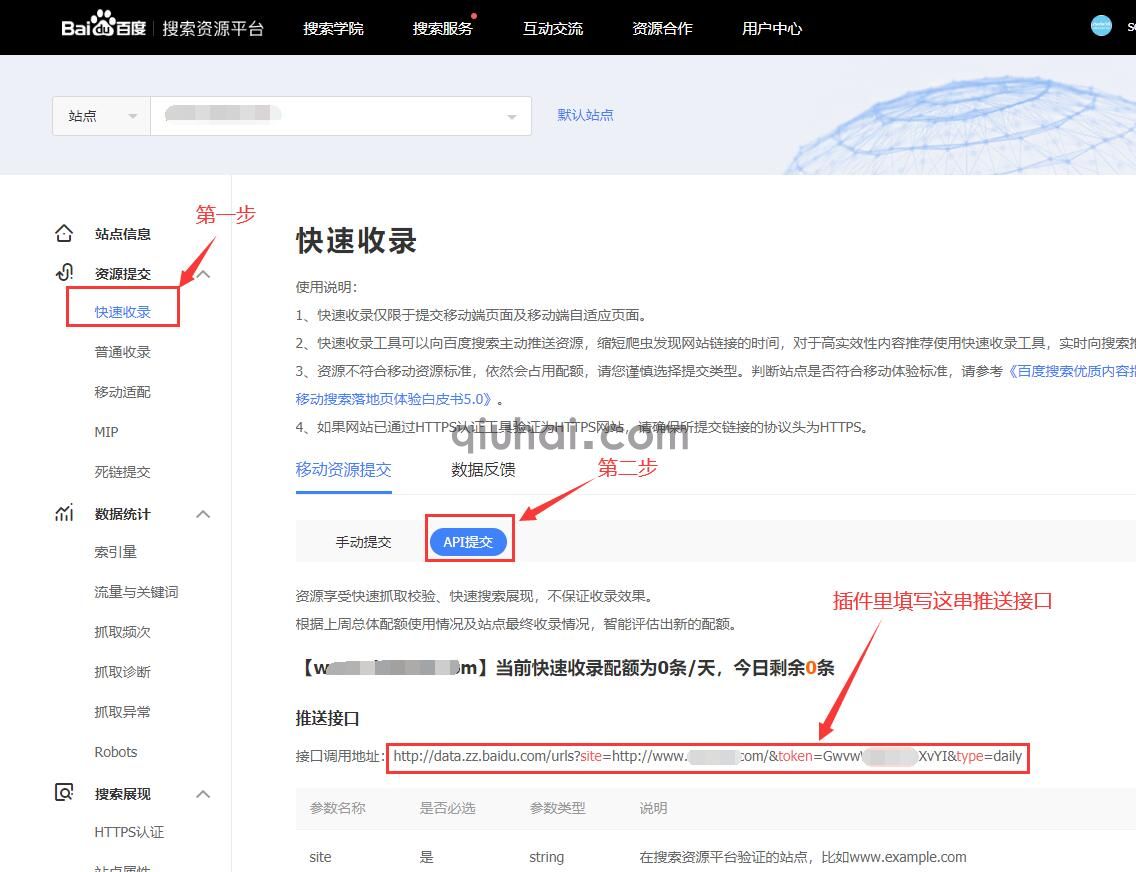The image size is (1136, 872).
Task: Switch to the 数据反馈 tab
Action: [483, 469]
